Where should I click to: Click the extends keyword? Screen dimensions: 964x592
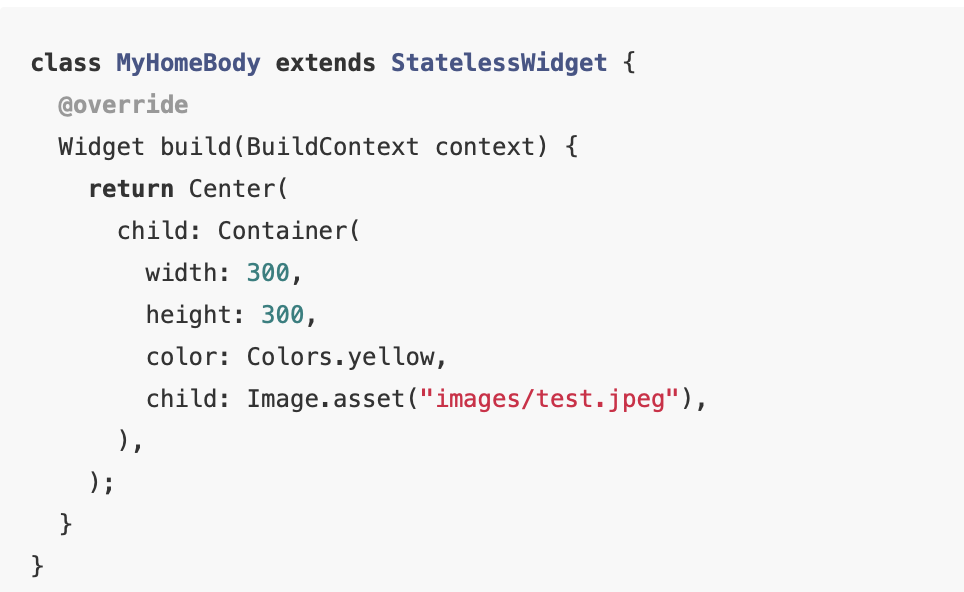[325, 63]
